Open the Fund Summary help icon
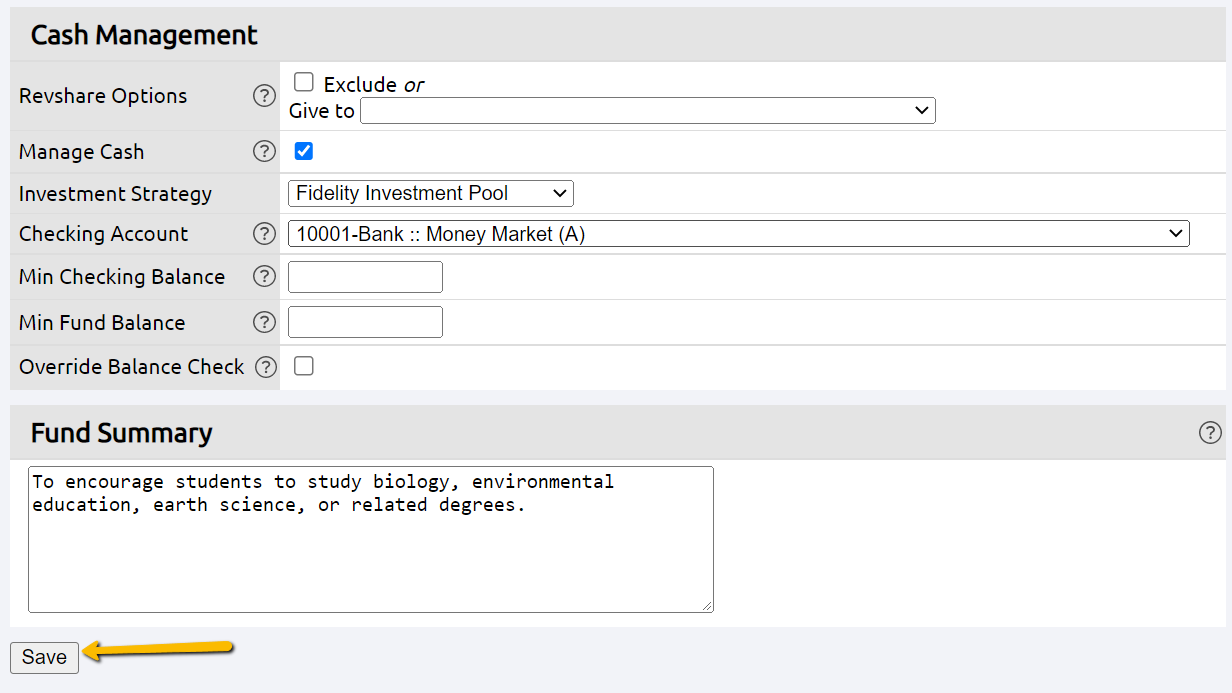 (x=1210, y=433)
